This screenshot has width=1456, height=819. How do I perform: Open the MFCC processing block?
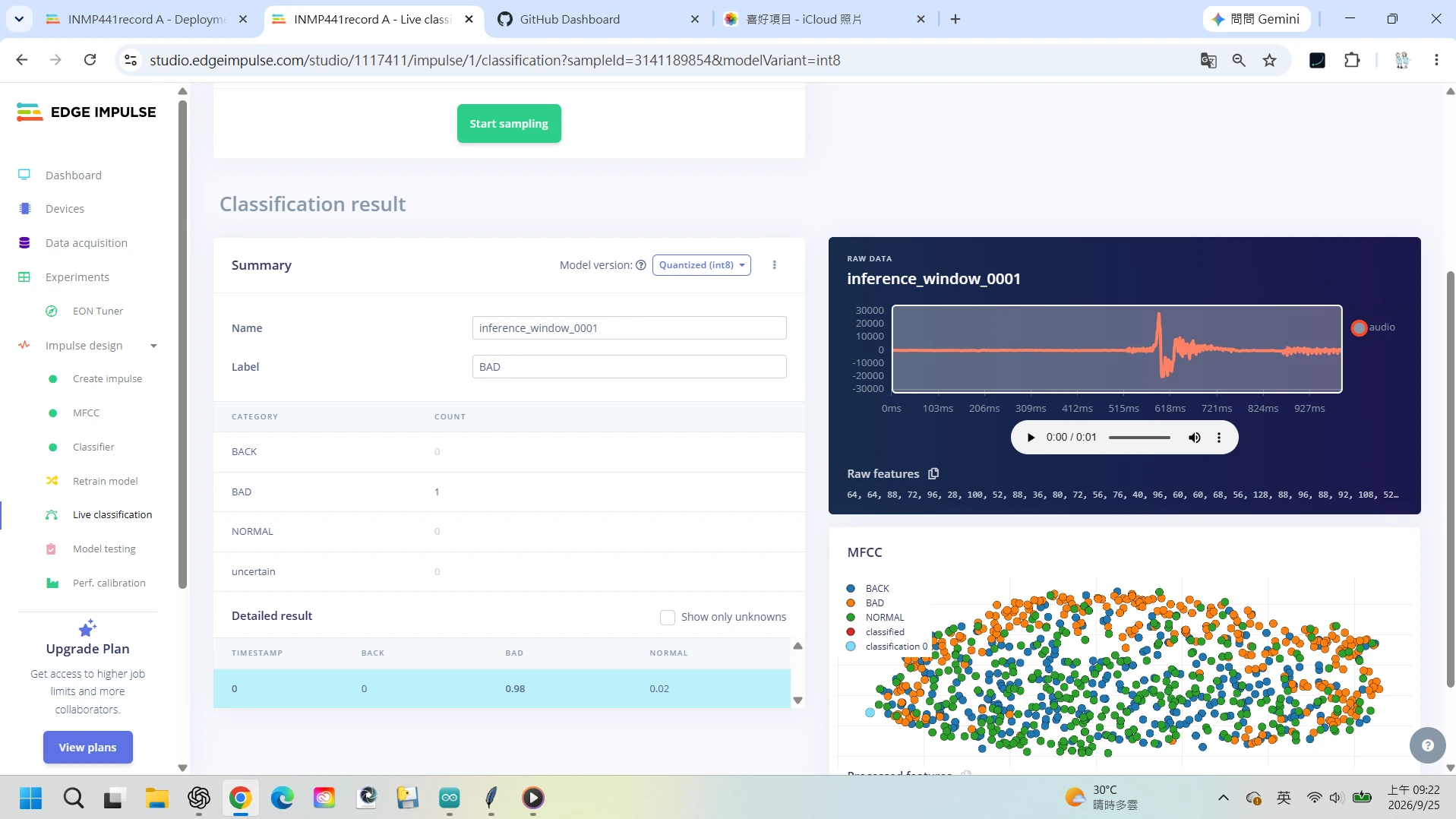pyautogui.click(x=86, y=413)
